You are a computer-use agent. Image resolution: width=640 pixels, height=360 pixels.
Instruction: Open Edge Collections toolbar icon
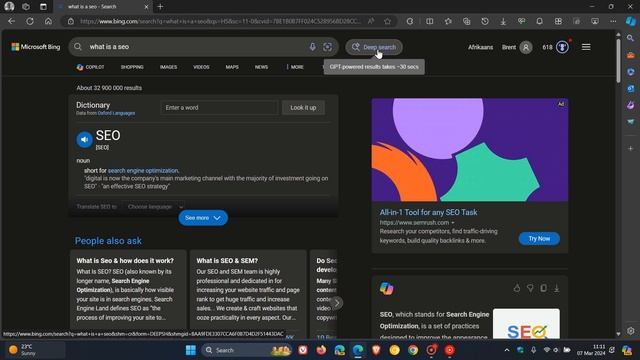(467, 21)
